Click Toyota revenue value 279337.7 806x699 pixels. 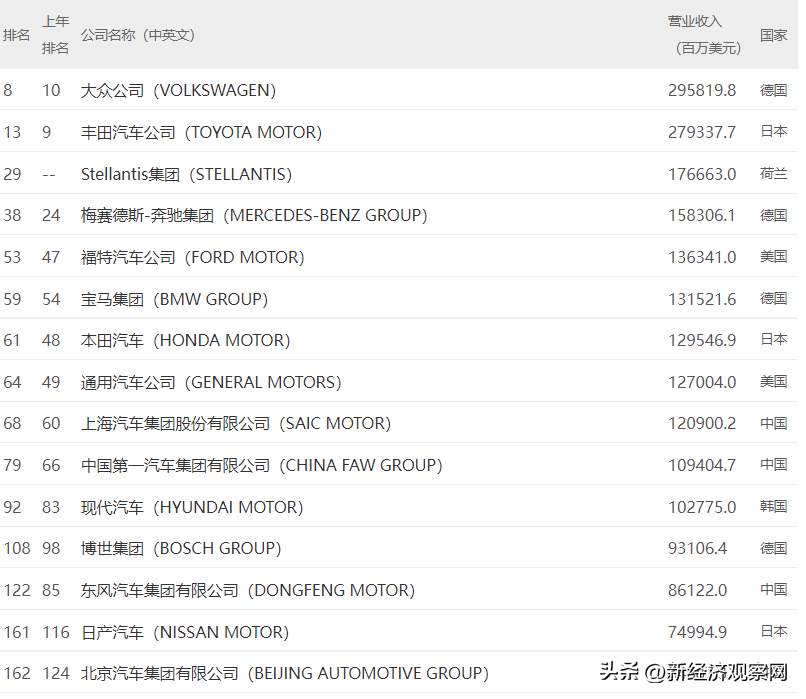702,133
